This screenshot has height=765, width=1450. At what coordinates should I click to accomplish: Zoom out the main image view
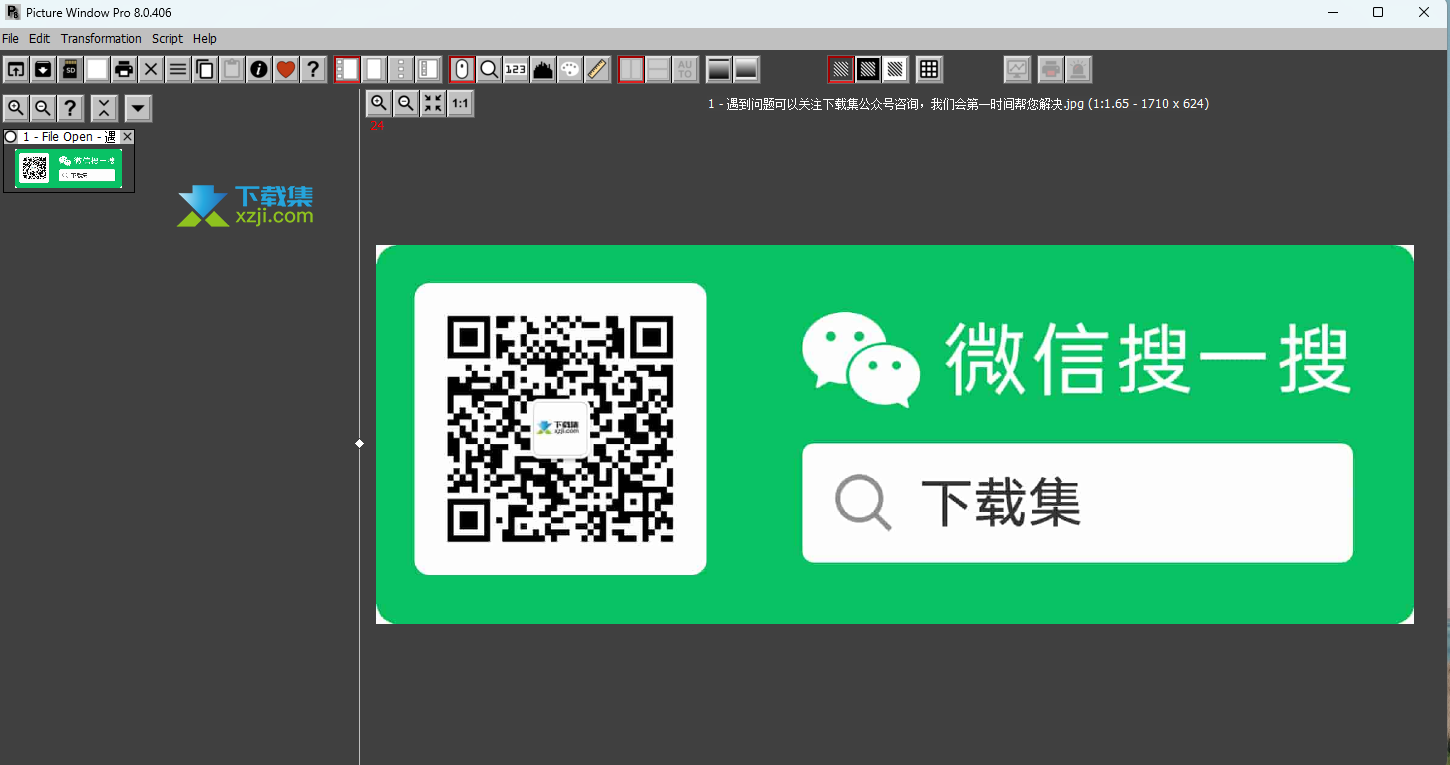click(x=406, y=103)
